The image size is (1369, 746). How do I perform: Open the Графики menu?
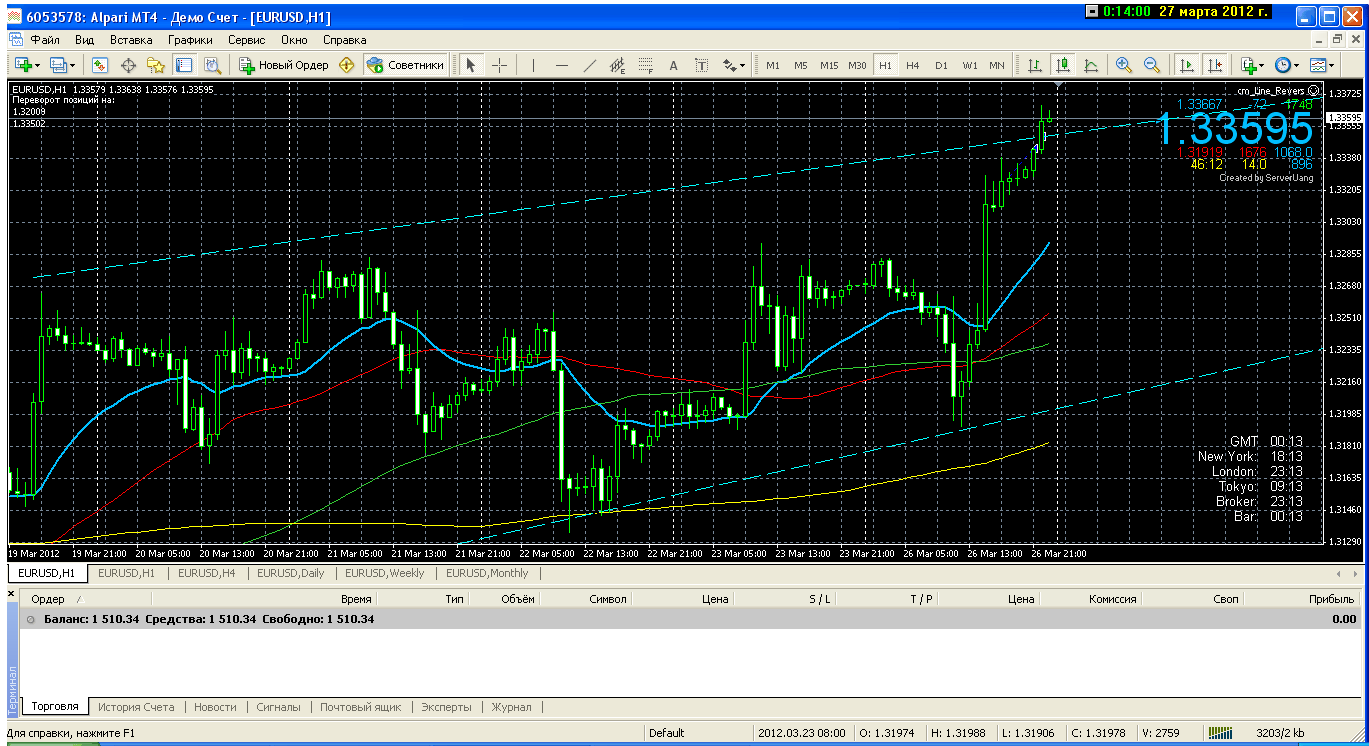190,40
